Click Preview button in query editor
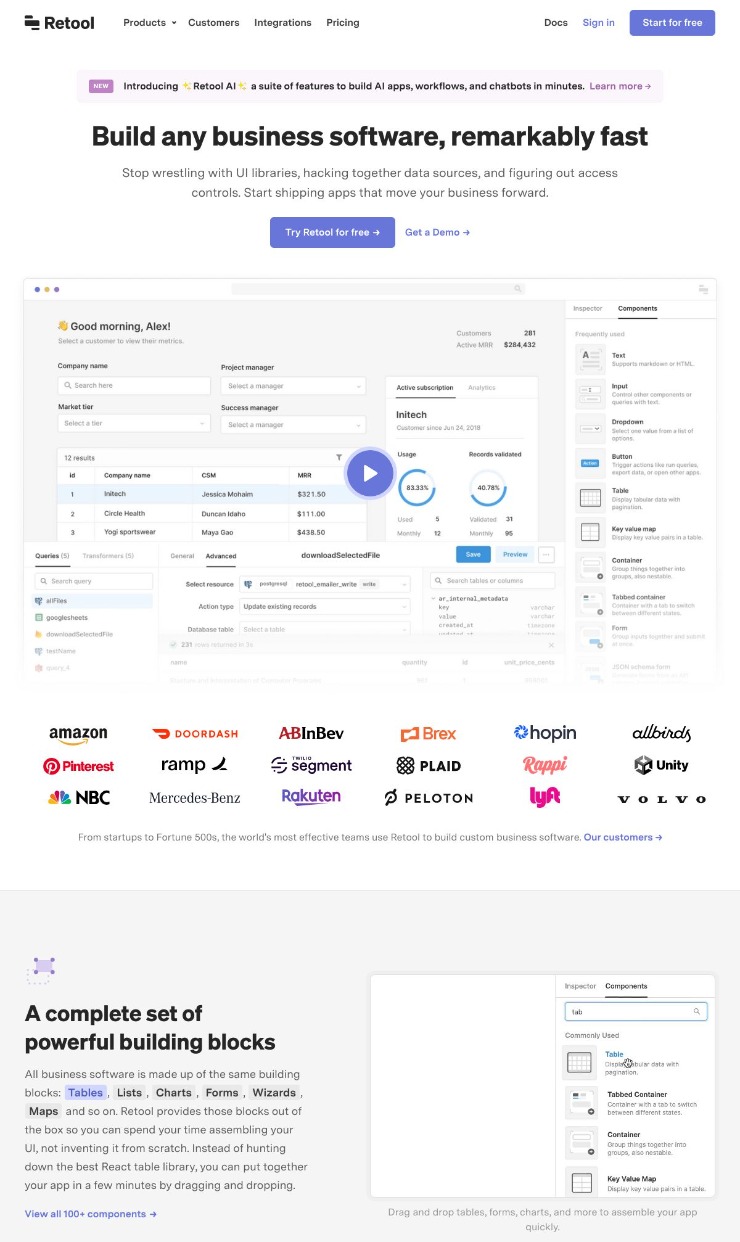The height and width of the screenshot is (1242, 740). coord(515,554)
